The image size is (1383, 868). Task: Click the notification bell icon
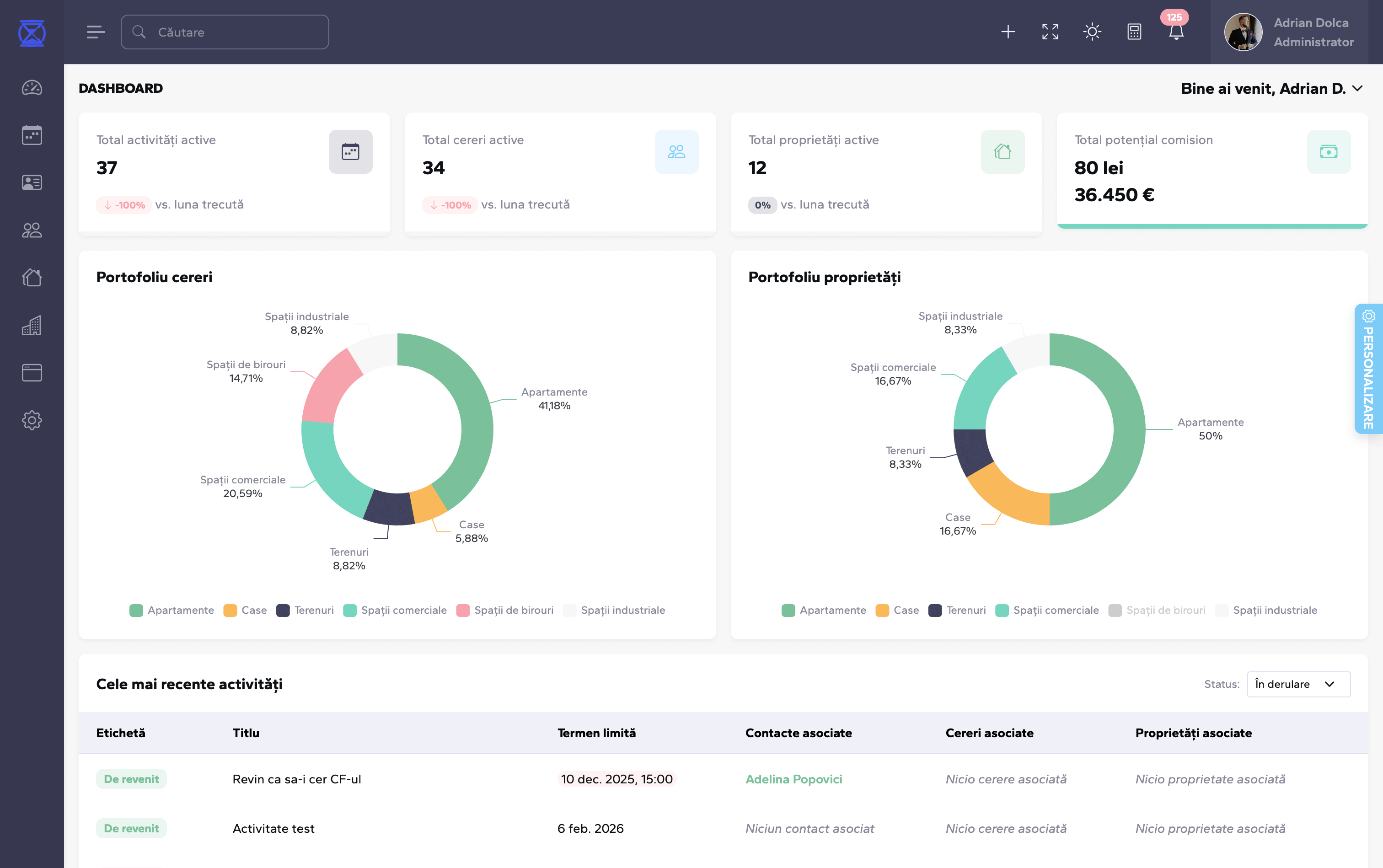click(x=1176, y=32)
